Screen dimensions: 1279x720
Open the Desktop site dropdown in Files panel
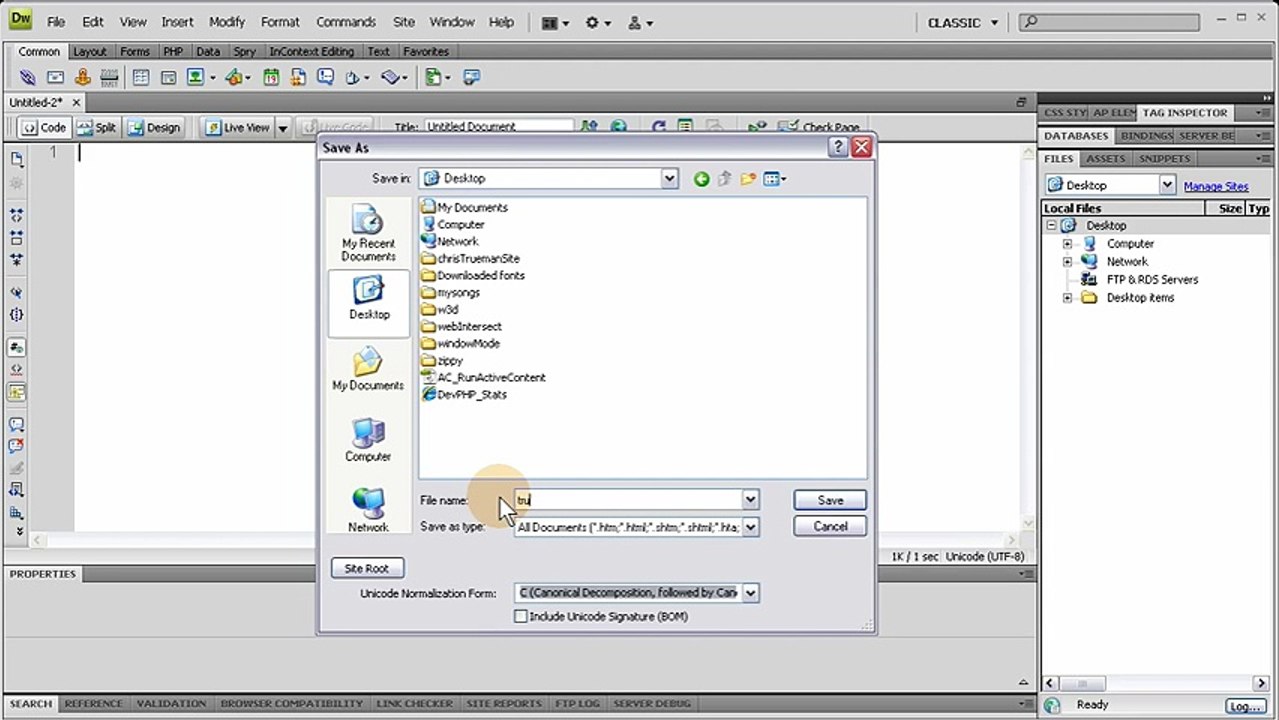[1167, 185]
